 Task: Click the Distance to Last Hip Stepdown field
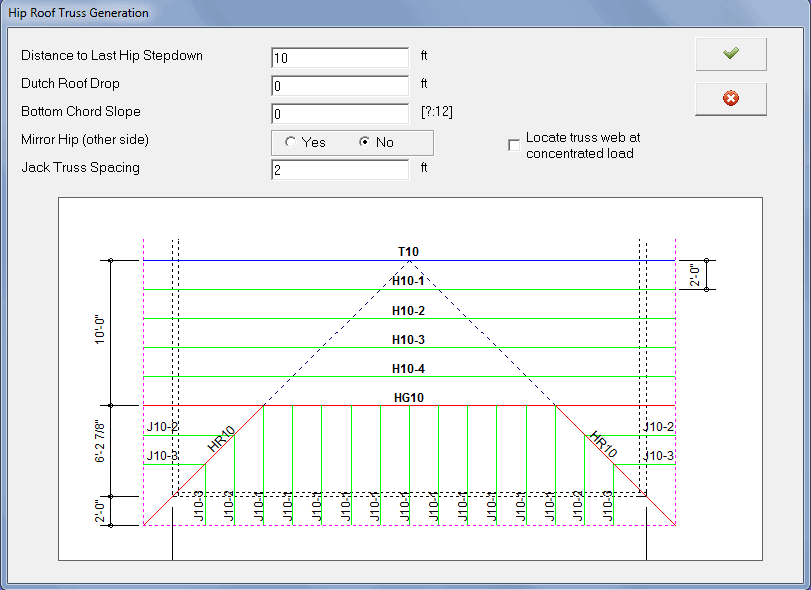(x=339, y=58)
